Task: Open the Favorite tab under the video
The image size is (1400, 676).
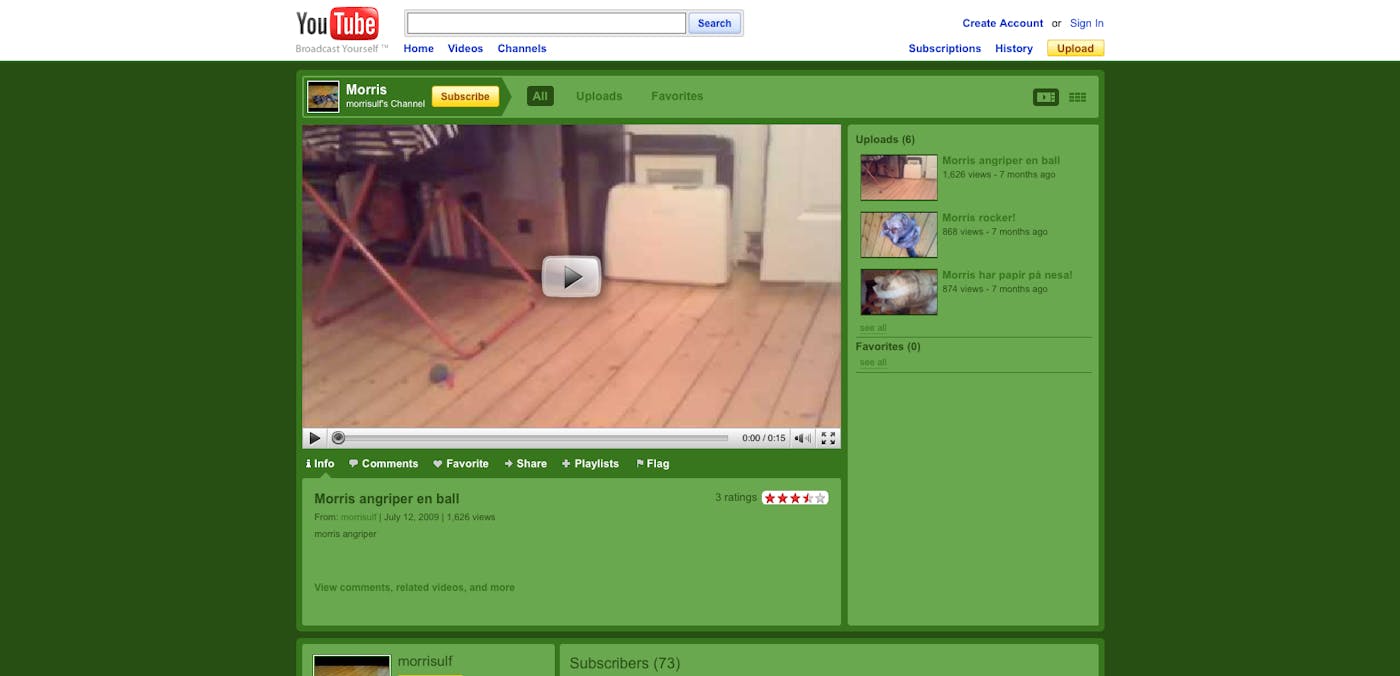Action: (461, 464)
